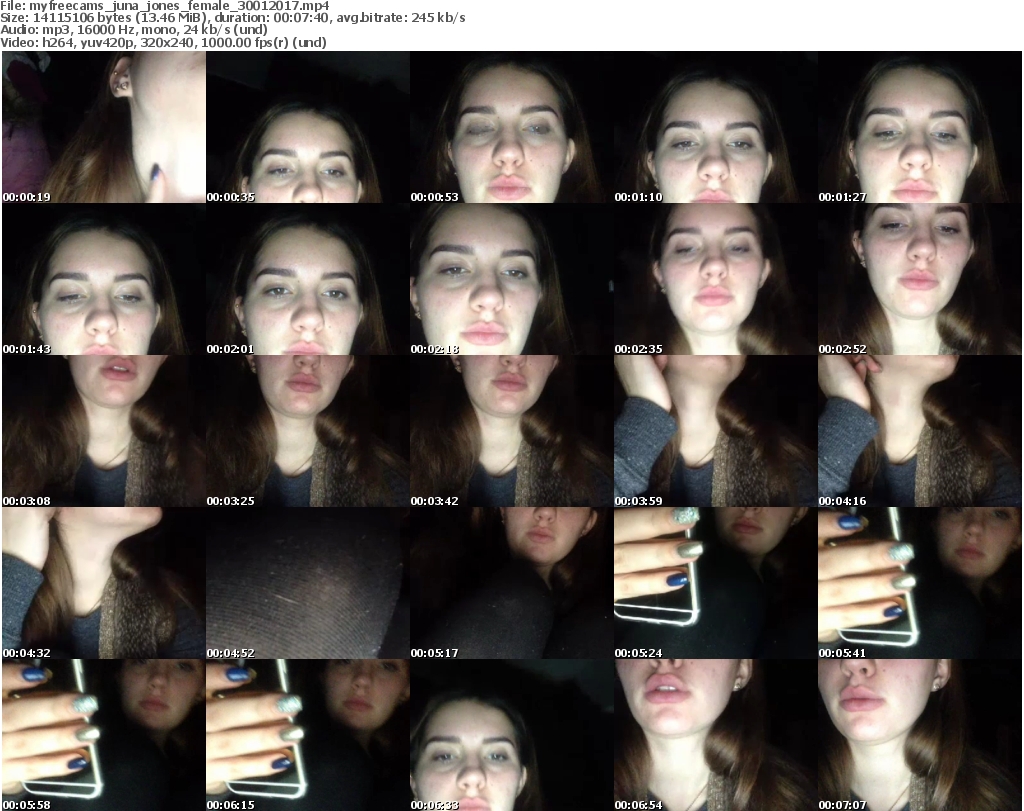Select the dark thumbnail stamped 00:04:52
1024x811 pixels.
tap(308, 583)
